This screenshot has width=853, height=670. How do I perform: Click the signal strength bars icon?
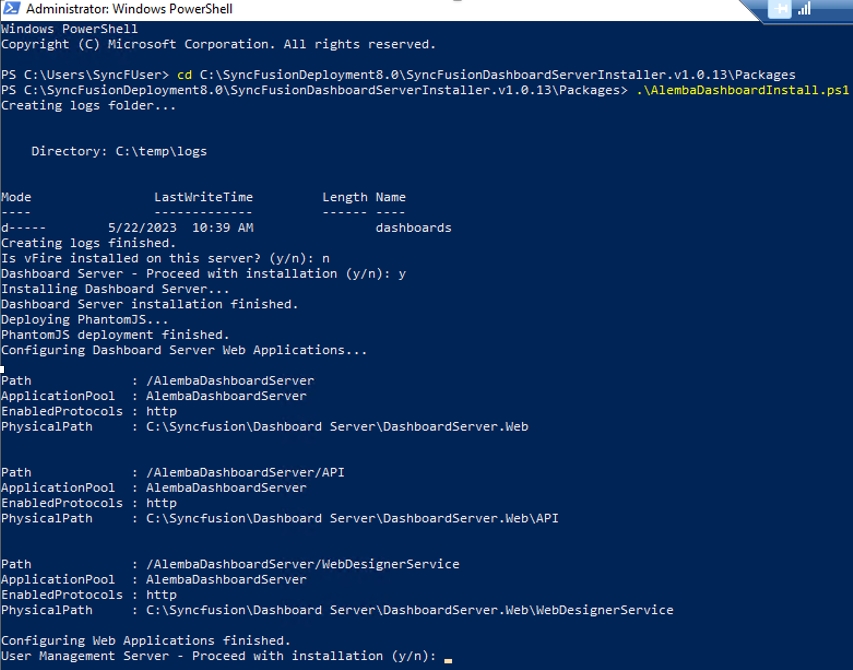coord(804,9)
